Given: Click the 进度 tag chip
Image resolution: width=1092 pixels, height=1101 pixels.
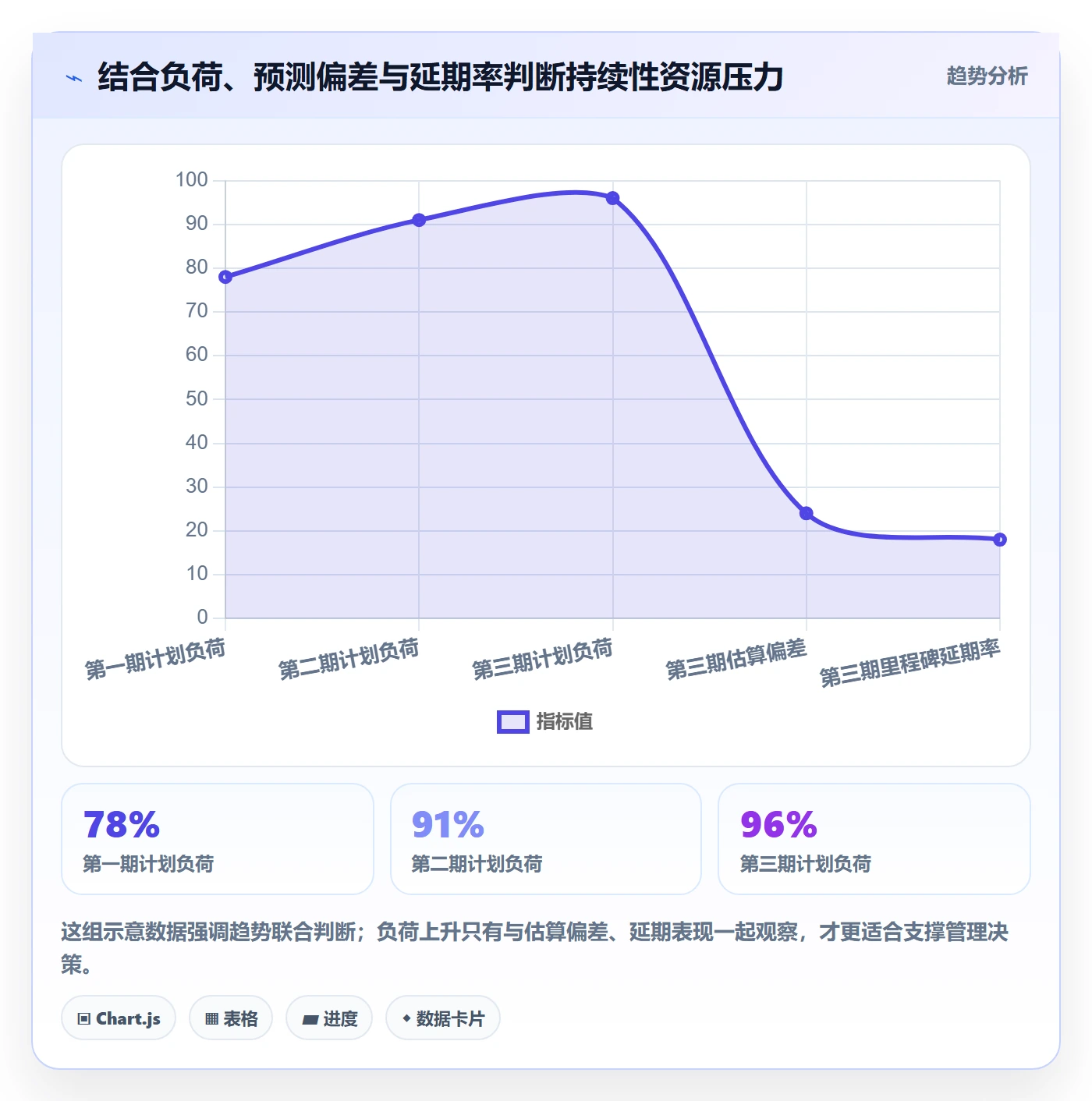Looking at the screenshot, I should pyautogui.click(x=329, y=1018).
